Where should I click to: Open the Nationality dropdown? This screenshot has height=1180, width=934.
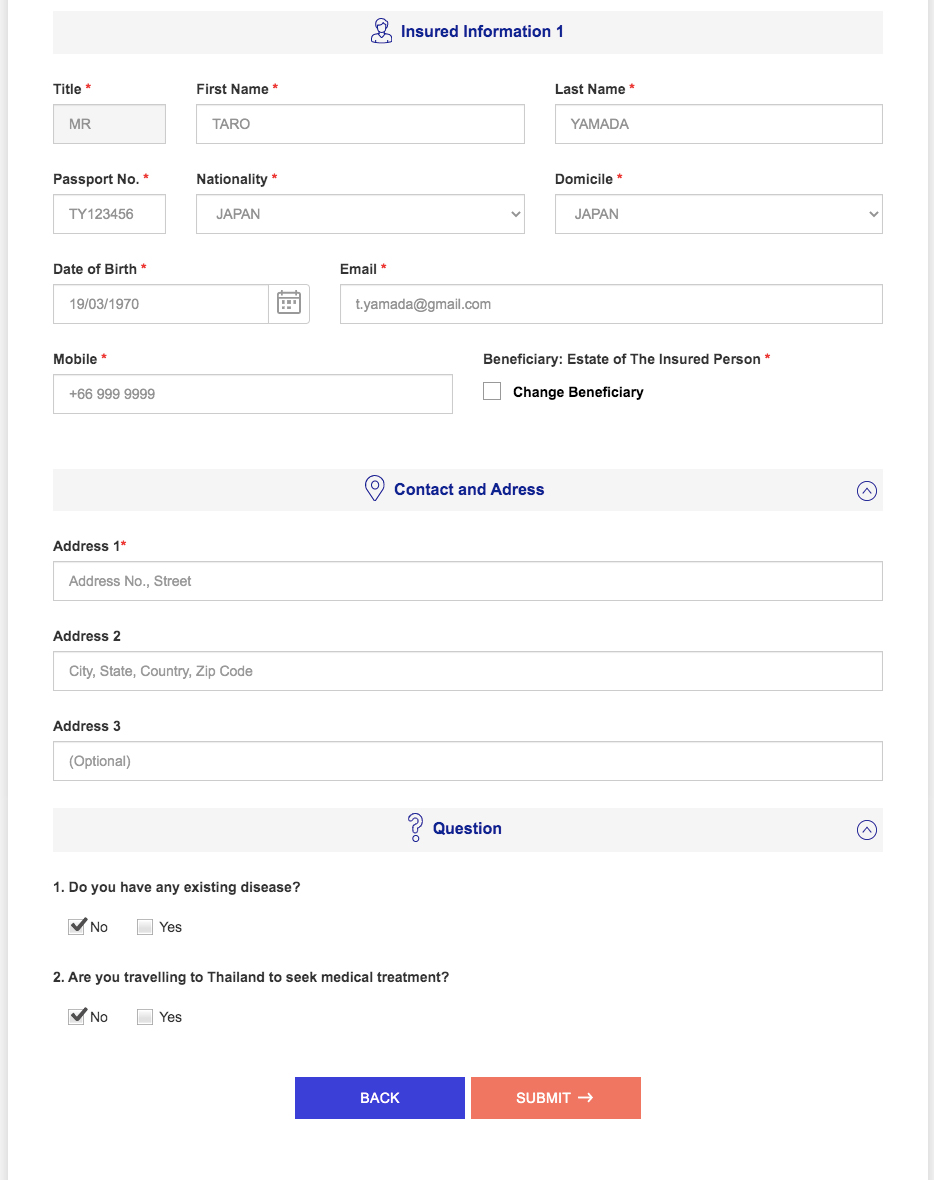tap(360, 214)
